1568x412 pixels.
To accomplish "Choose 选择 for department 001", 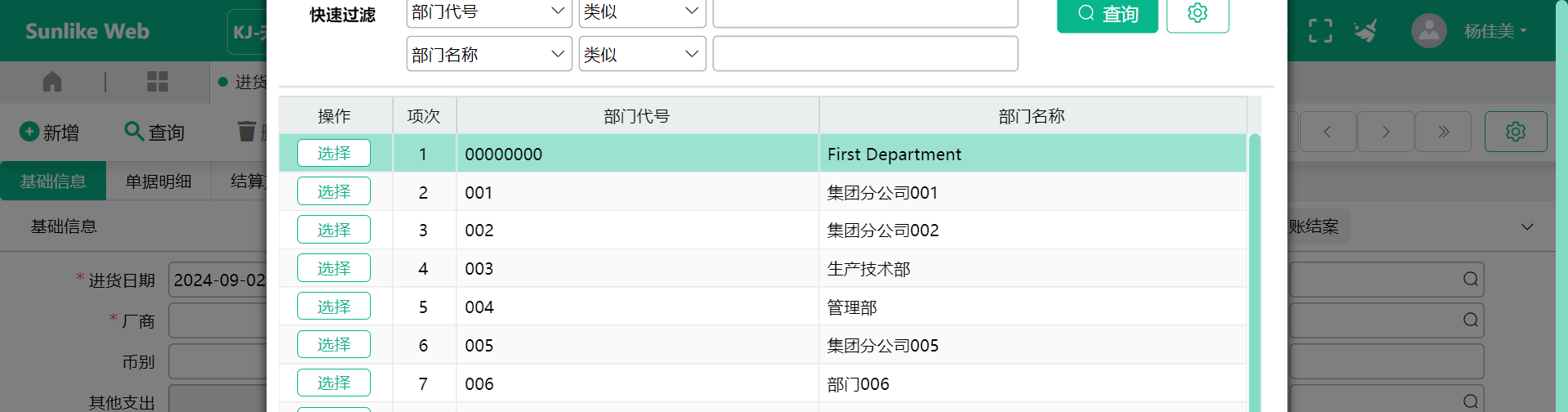I will [x=334, y=191].
